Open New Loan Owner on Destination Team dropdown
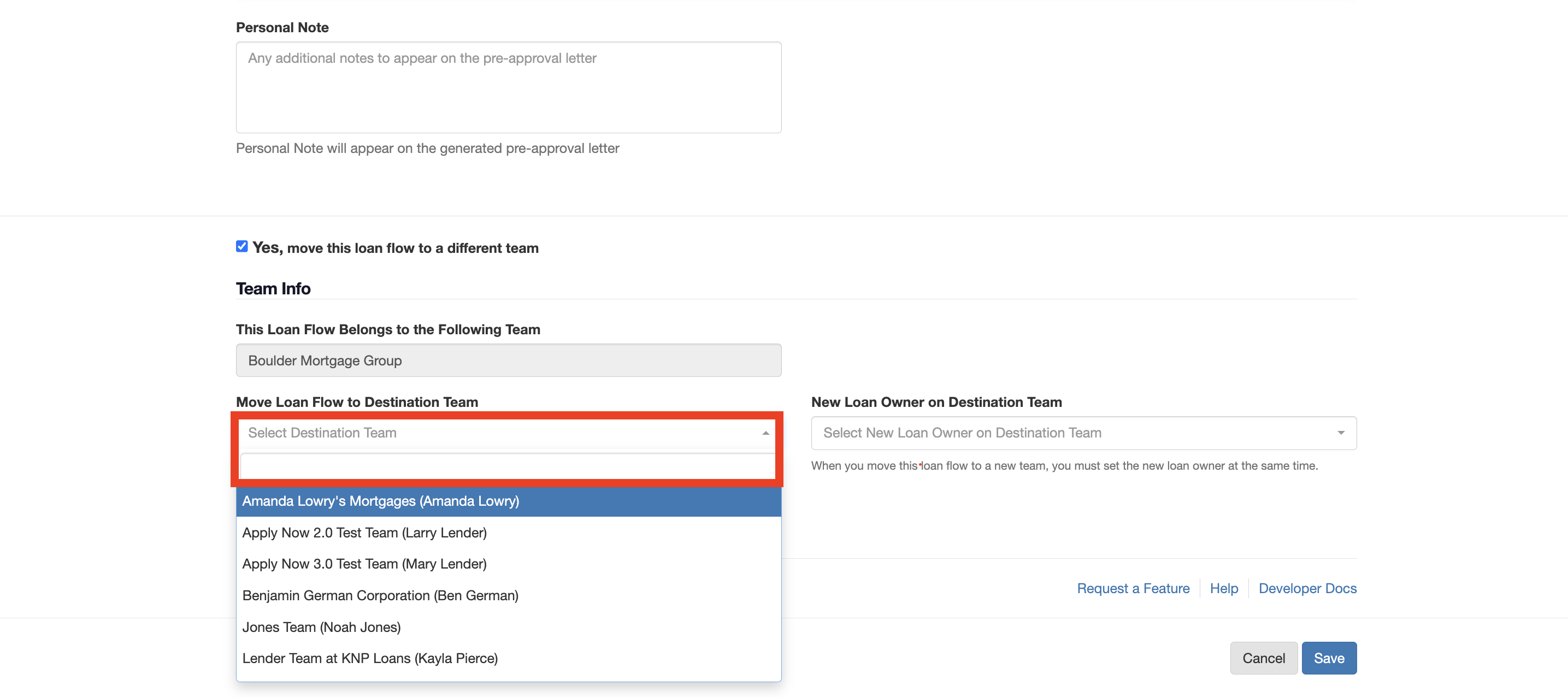 (x=1074, y=433)
